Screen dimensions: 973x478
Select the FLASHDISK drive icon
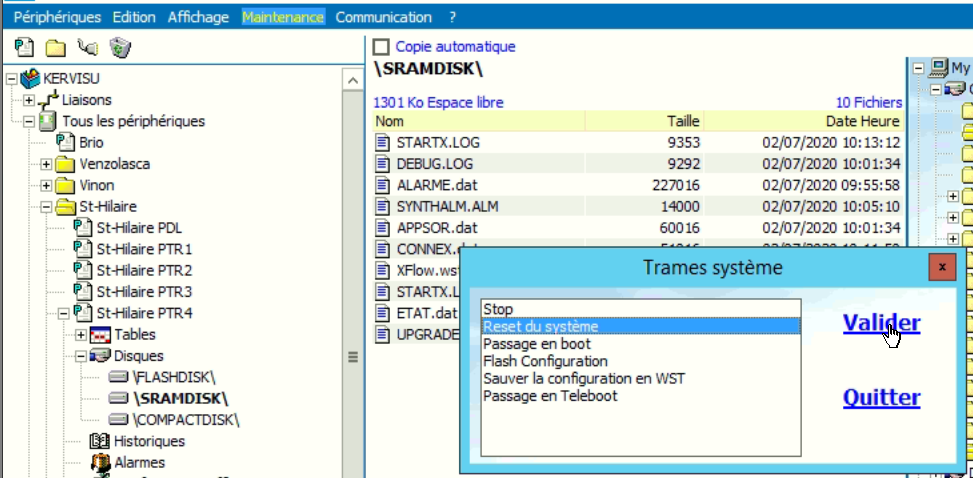click(118, 377)
